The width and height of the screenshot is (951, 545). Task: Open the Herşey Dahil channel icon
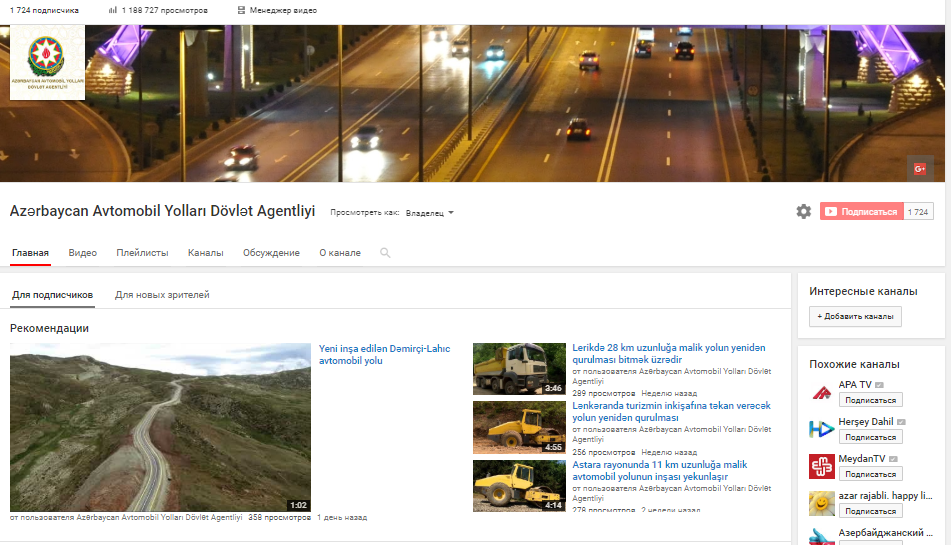[821, 429]
